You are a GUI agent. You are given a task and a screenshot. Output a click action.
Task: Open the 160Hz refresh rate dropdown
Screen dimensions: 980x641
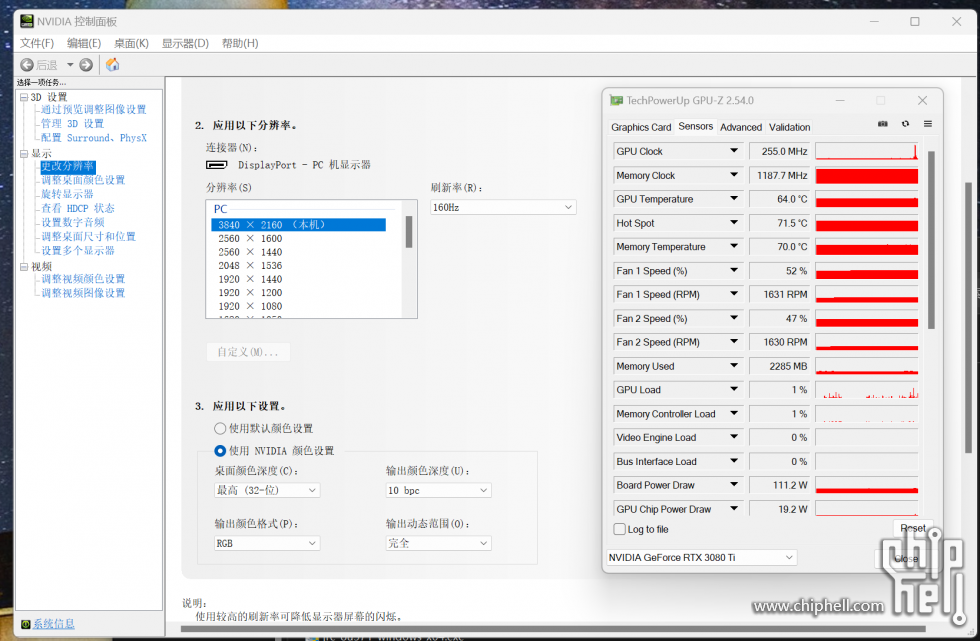click(x=503, y=207)
